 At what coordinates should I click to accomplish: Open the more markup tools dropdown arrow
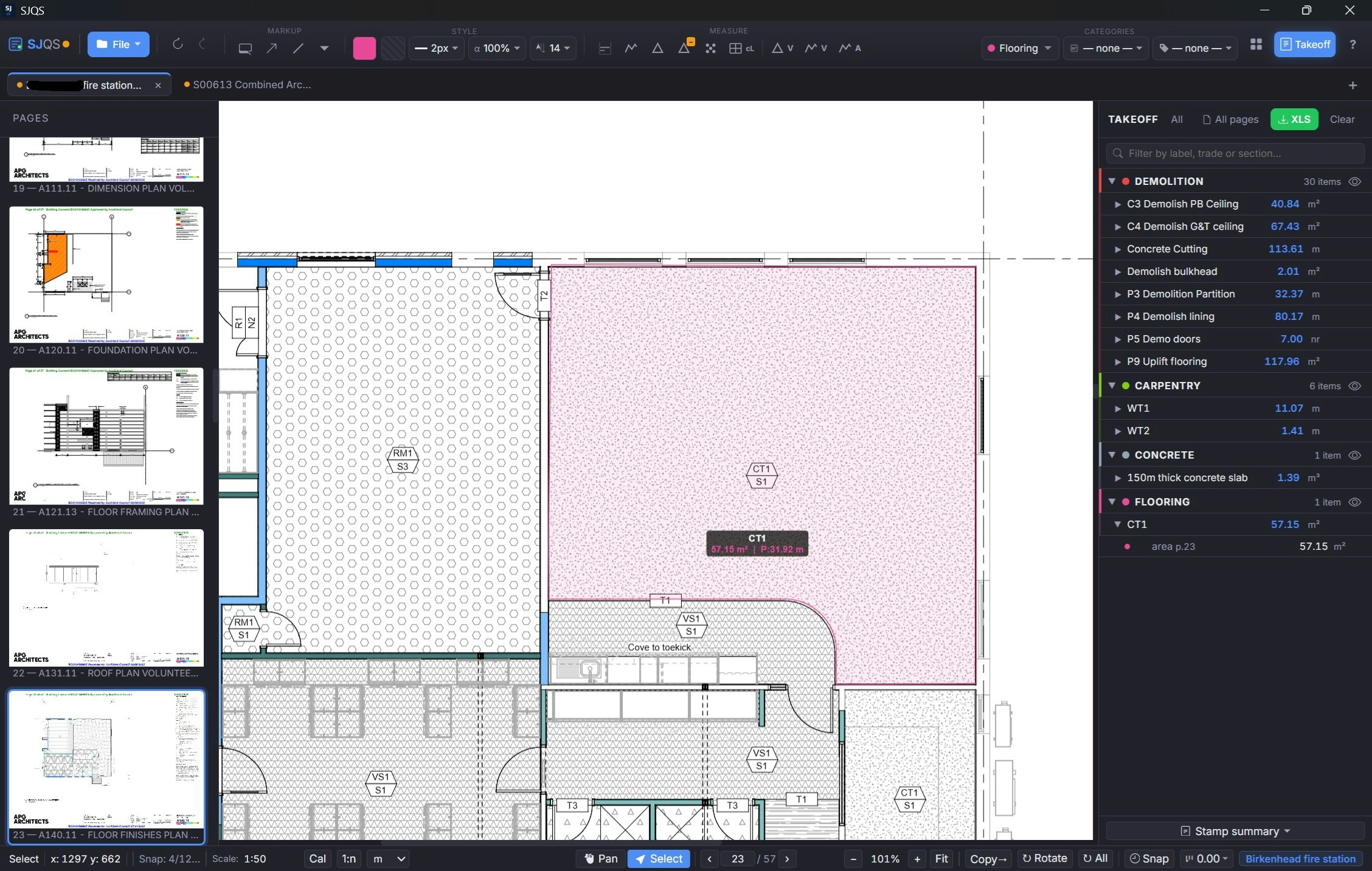coord(324,48)
